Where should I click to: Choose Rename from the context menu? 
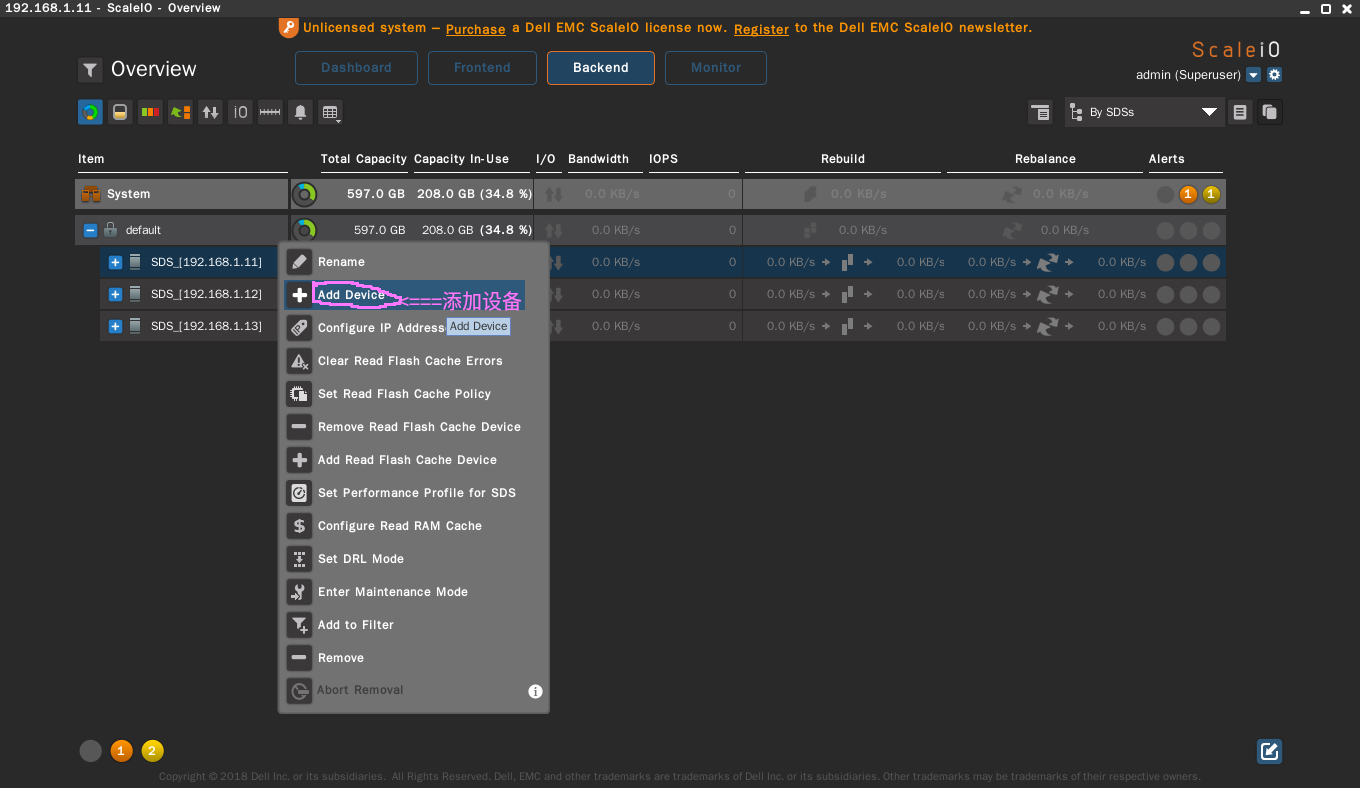(414, 262)
